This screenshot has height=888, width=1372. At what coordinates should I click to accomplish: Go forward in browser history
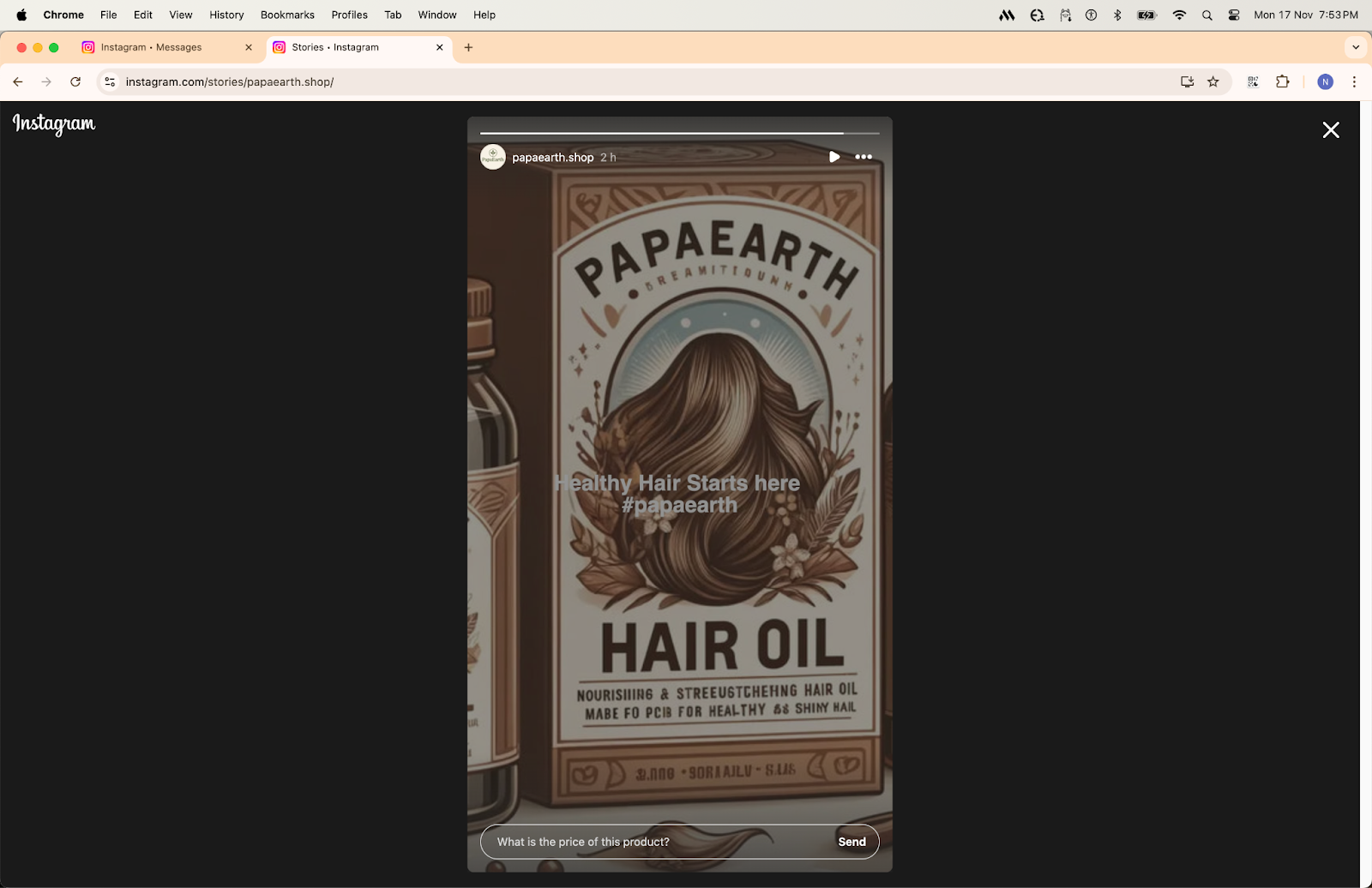pyautogui.click(x=46, y=81)
